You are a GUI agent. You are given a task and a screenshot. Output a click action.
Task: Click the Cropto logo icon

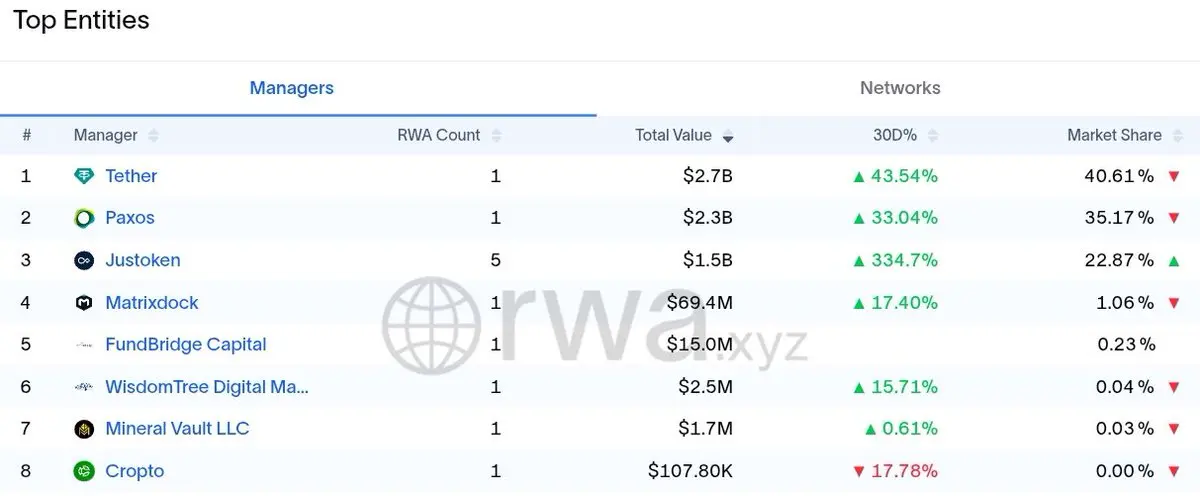(x=84, y=471)
